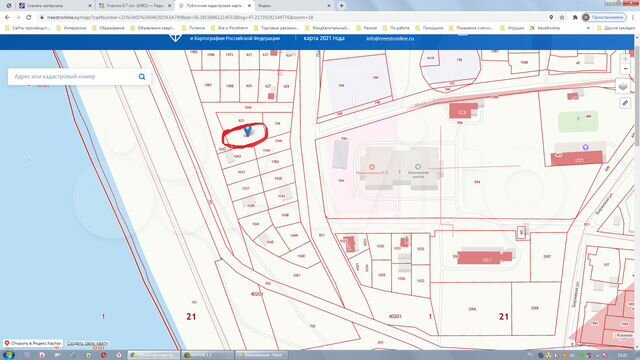
Task: Select the clinic marker on the map
Action: 372,167
